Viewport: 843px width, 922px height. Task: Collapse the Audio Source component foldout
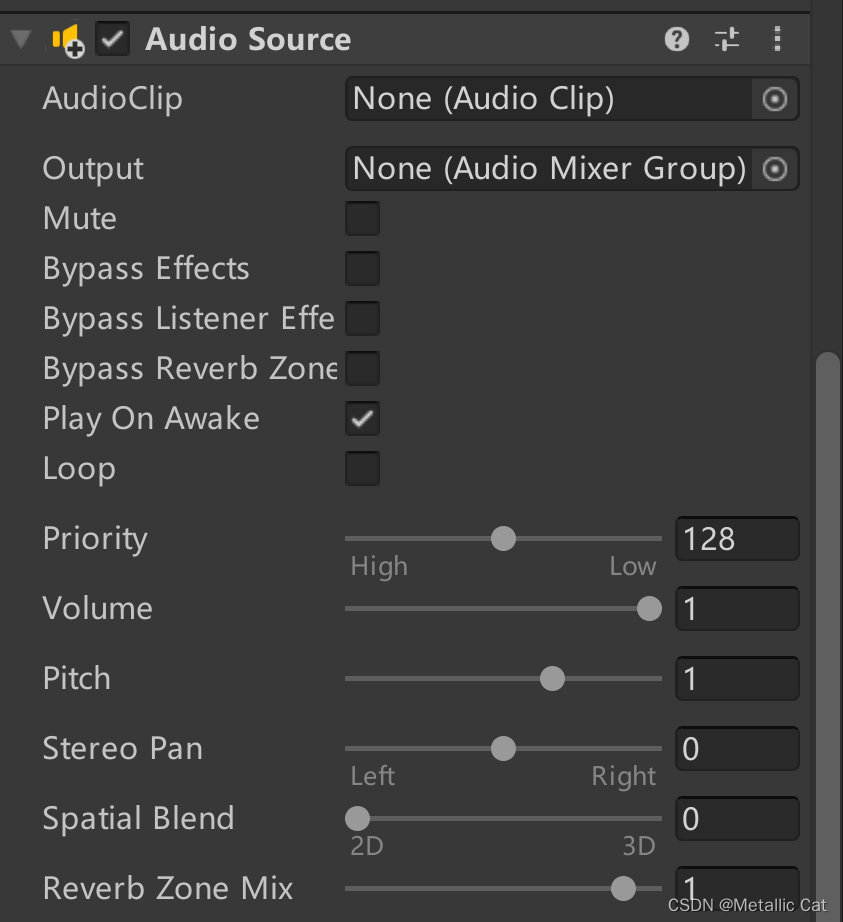click(21, 41)
